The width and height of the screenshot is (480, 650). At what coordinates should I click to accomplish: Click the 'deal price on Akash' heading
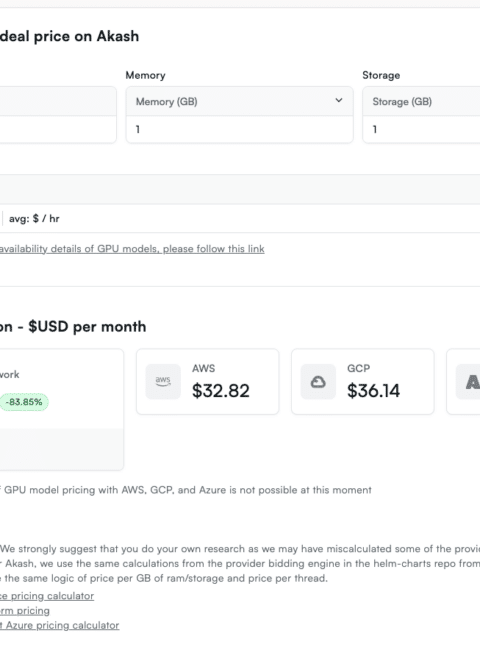pos(69,36)
